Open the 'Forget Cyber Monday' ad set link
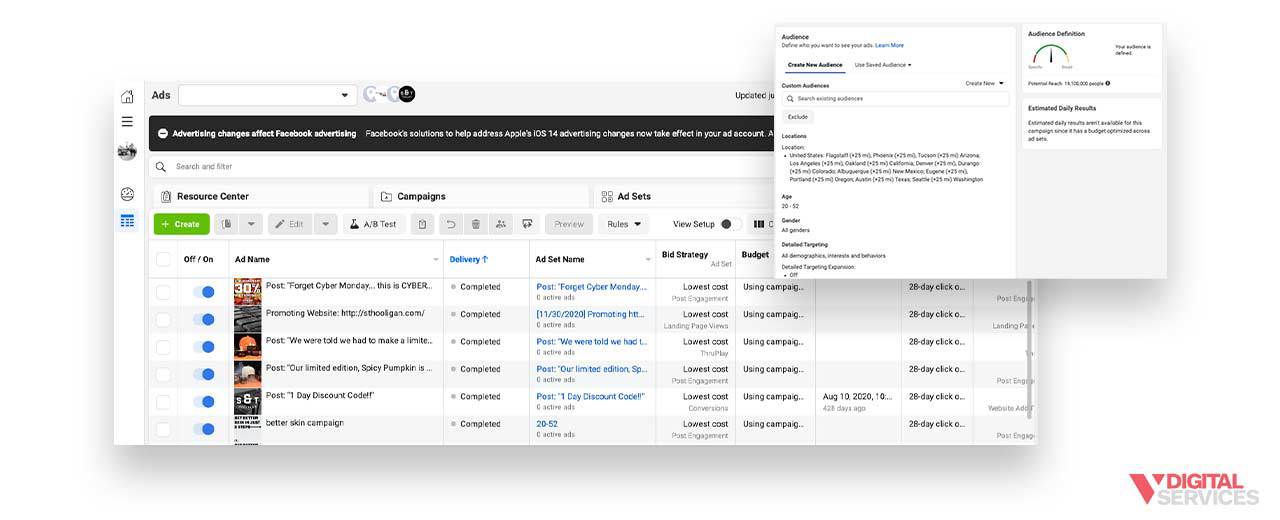 [x=590, y=287]
